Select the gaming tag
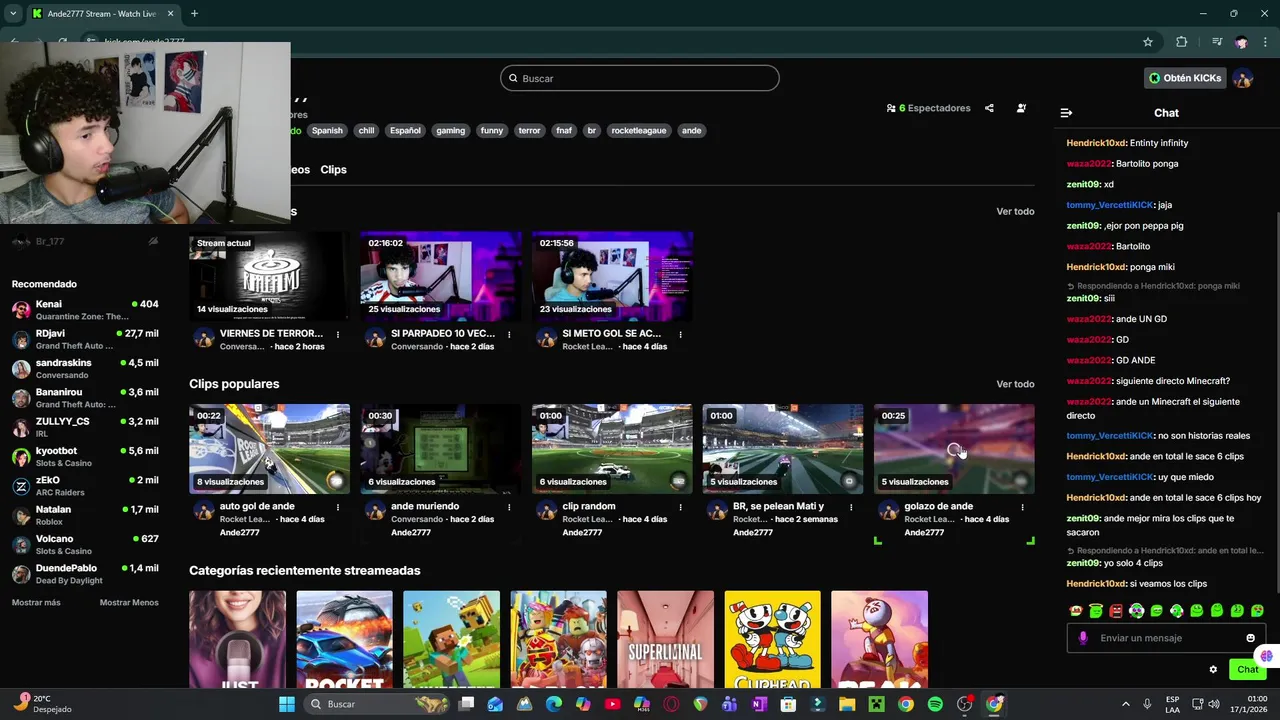 [450, 131]
